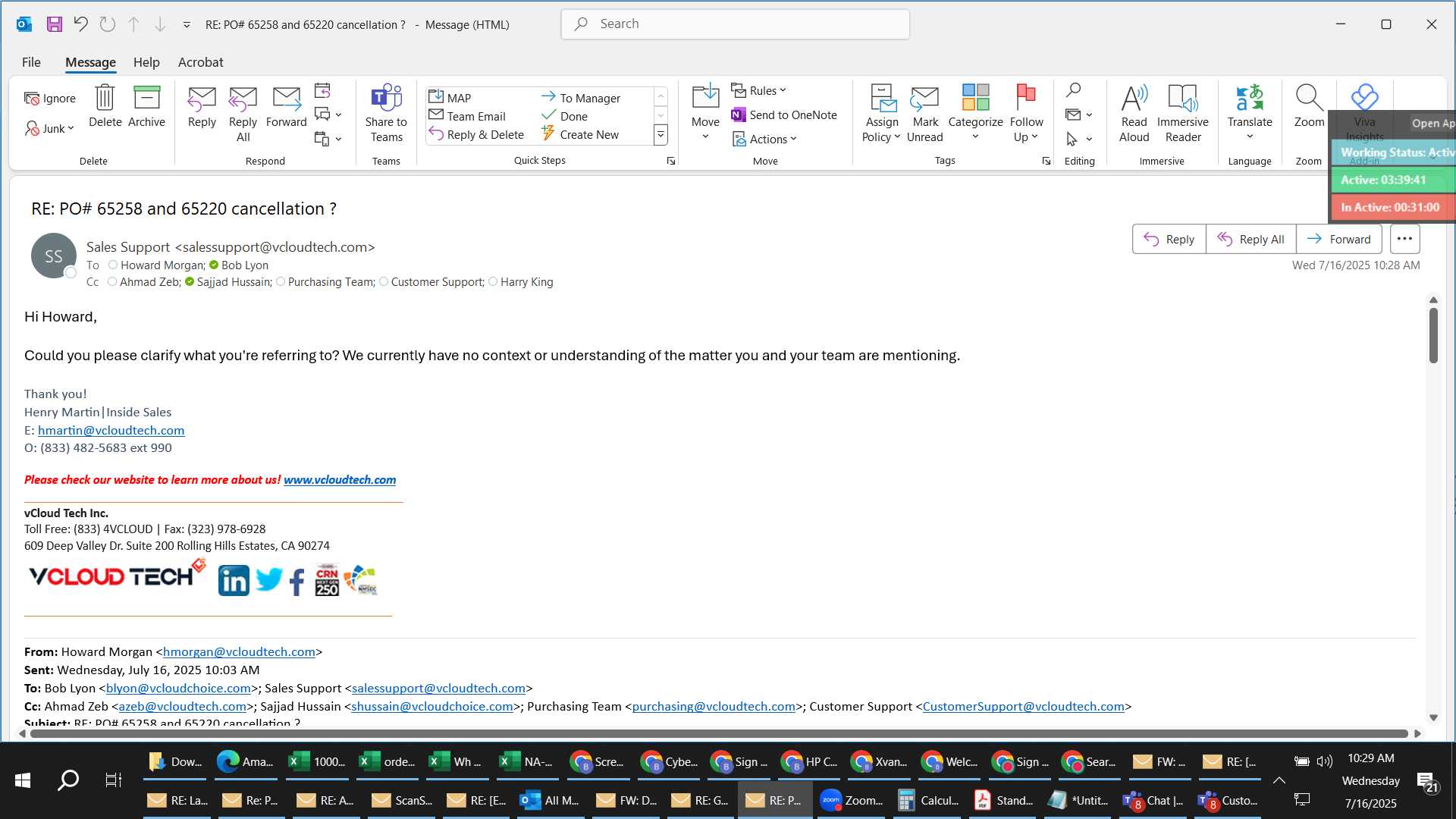Open Windows Start menu
This screenshot has width=1456, height=819.
click(x=23, y=780)
